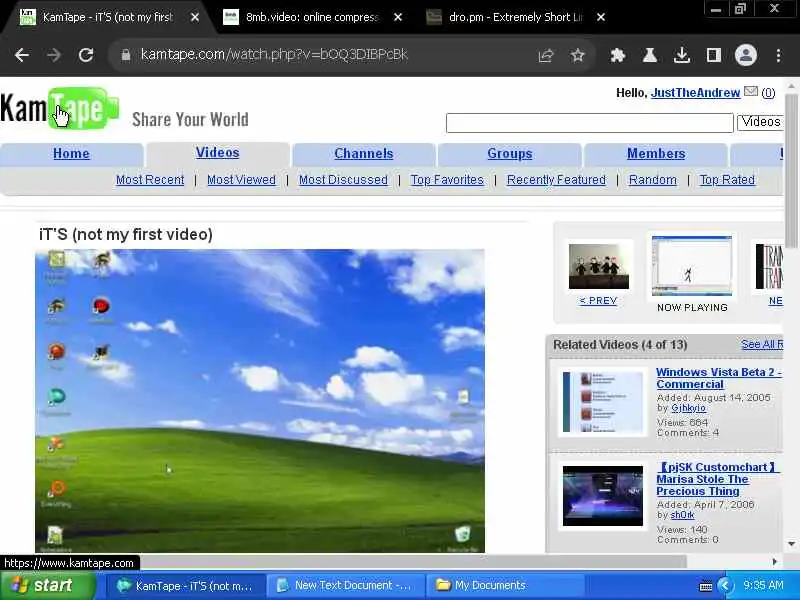Click the KamTape search input field
Viewport: 800px width, 600px height.
[x=589, y=123]
